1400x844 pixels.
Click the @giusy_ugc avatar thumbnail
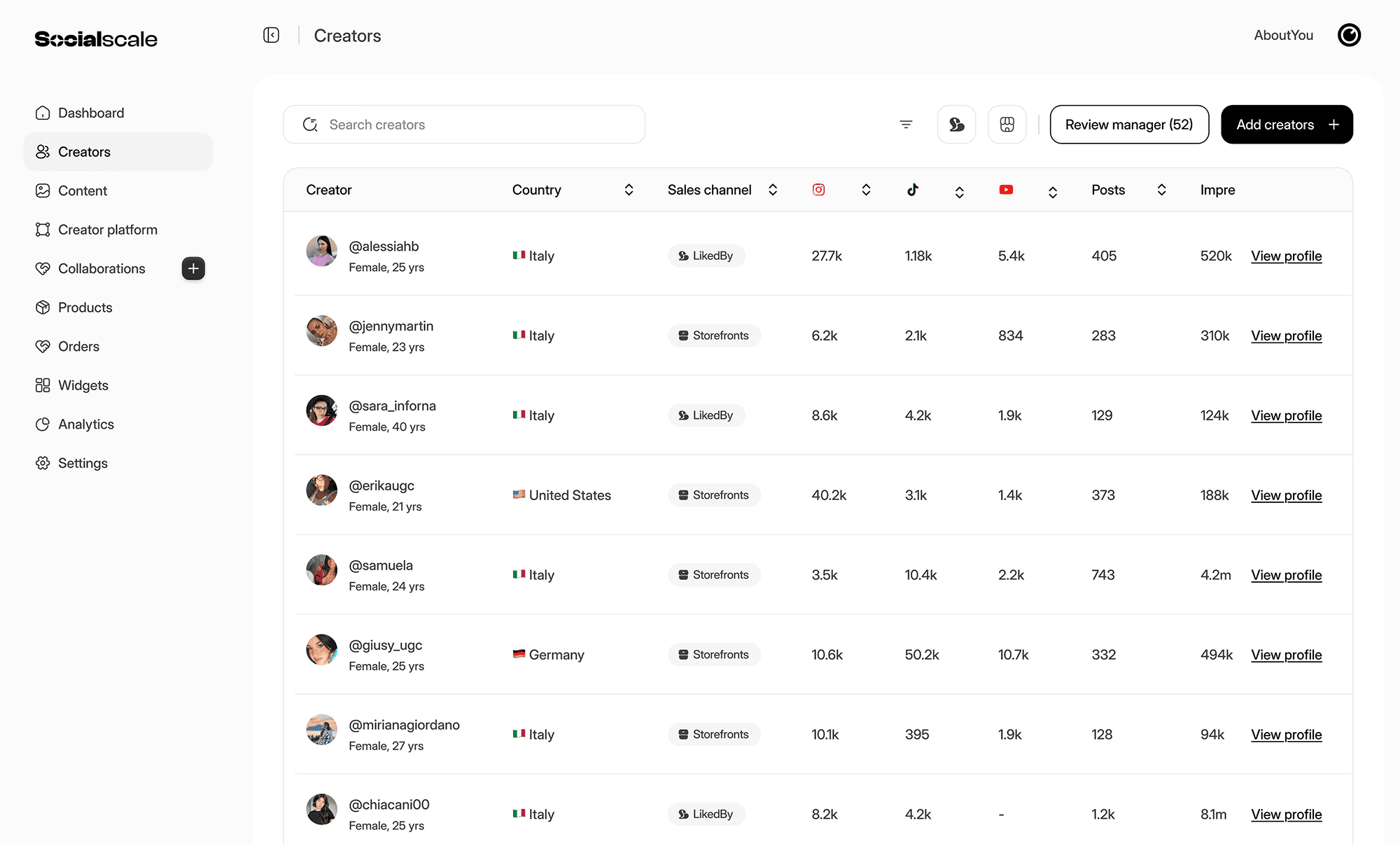(321, 650)
